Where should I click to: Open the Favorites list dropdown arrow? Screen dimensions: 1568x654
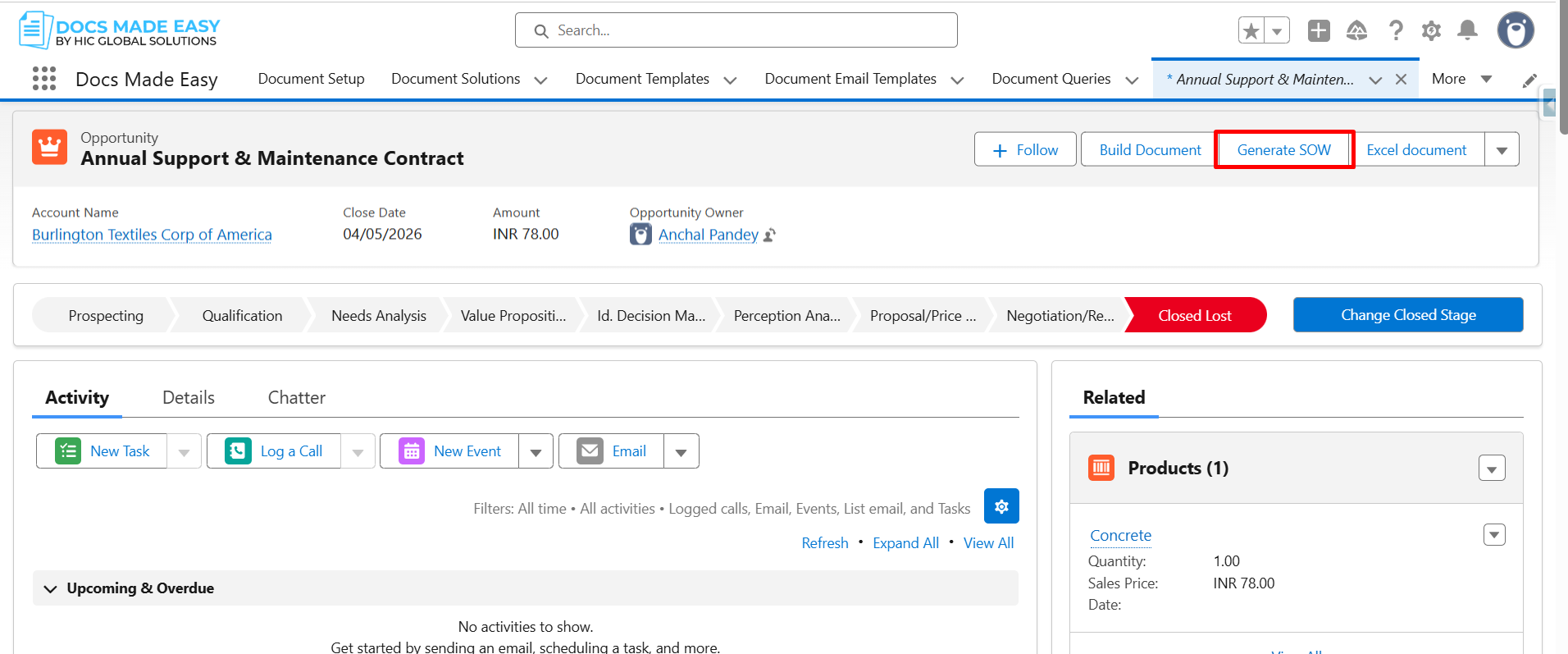click(1277, 31)
